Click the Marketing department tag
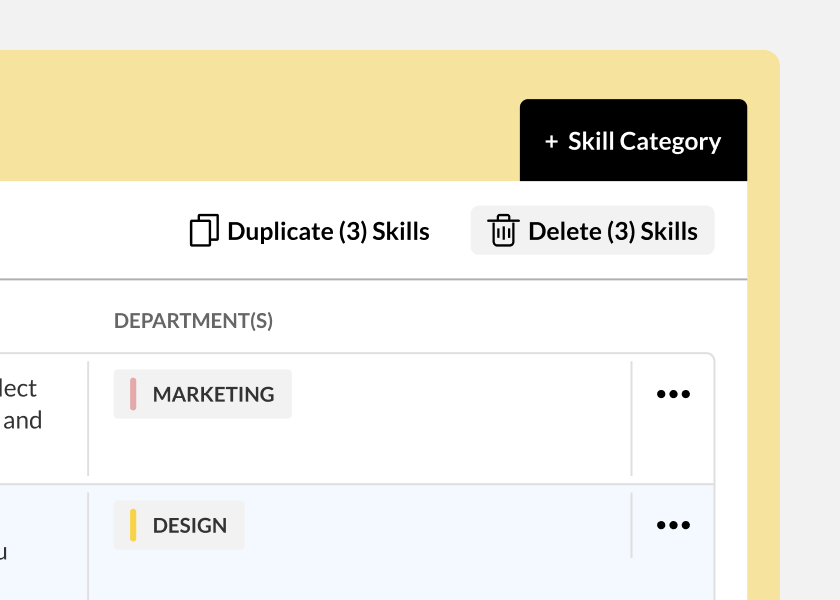The image size is (840, 600). [x=202, y=394]
